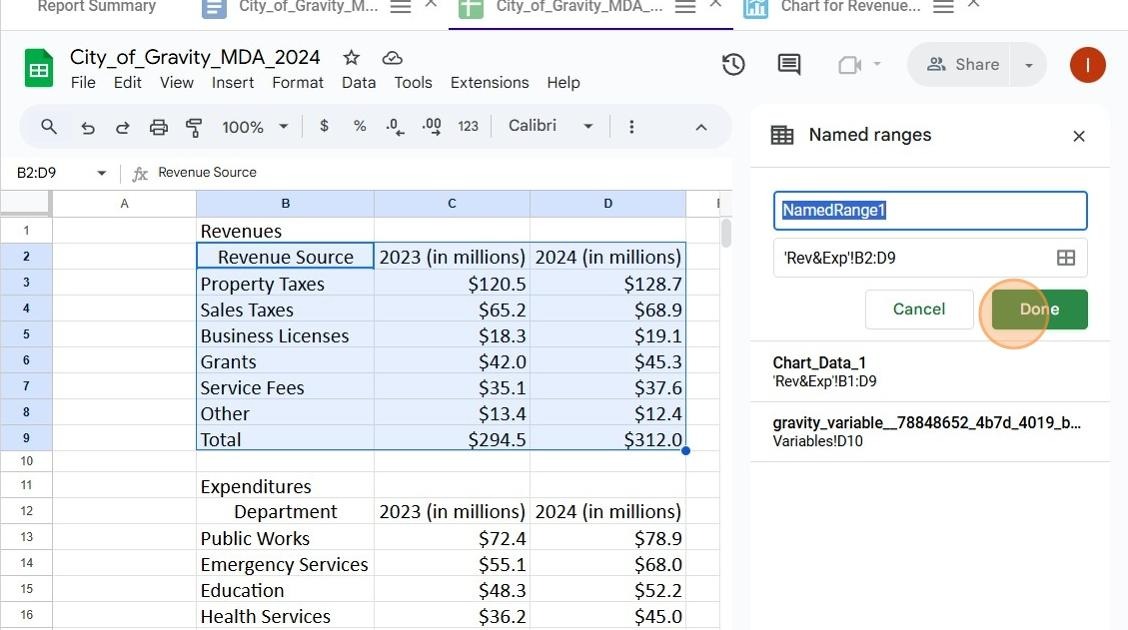Click the redo arrow icon
The image size is (1128, 630).
[123, 128]
